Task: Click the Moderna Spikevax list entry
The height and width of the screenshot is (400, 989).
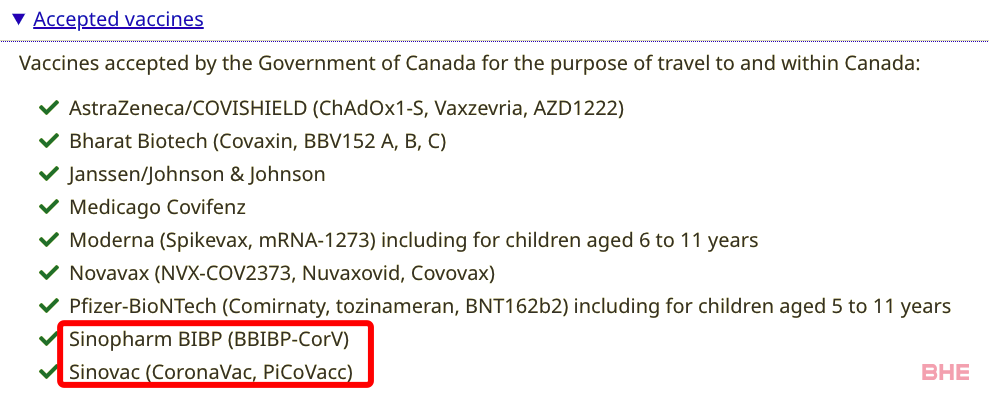Action: point(414,240)
